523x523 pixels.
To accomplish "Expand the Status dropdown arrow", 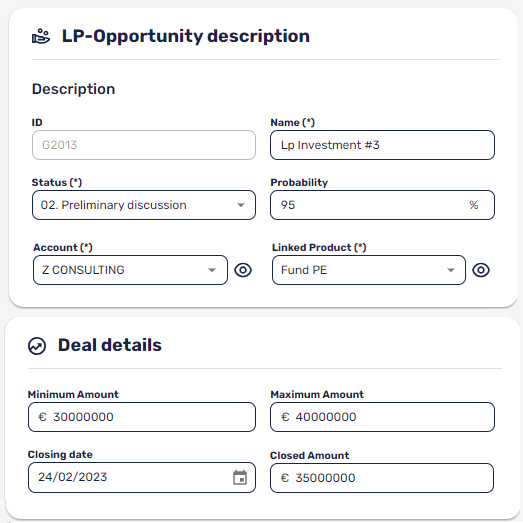I will tap(241, 205).
